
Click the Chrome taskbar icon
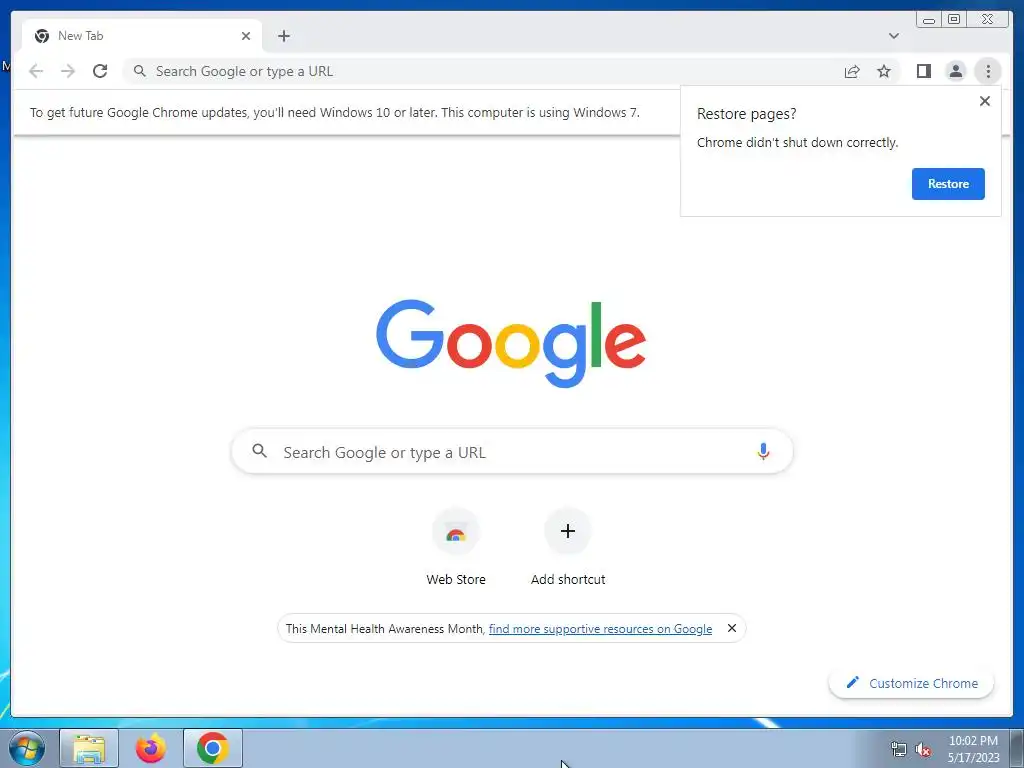[213, 748]
